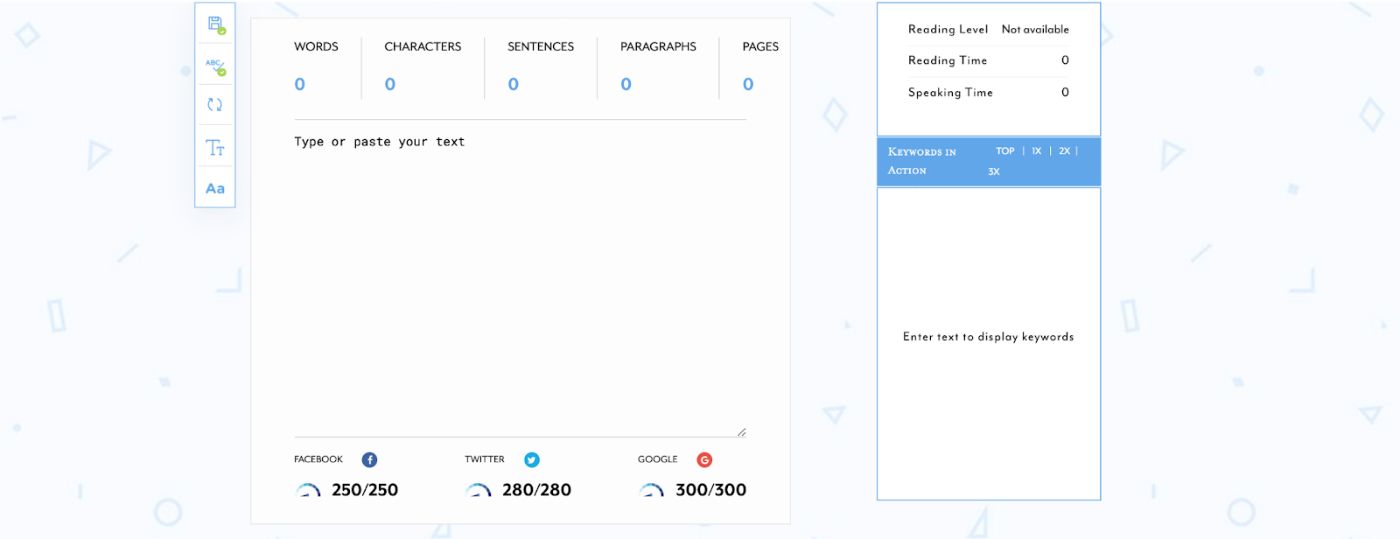Click the save text icon in sidebar

click(215, 24)
